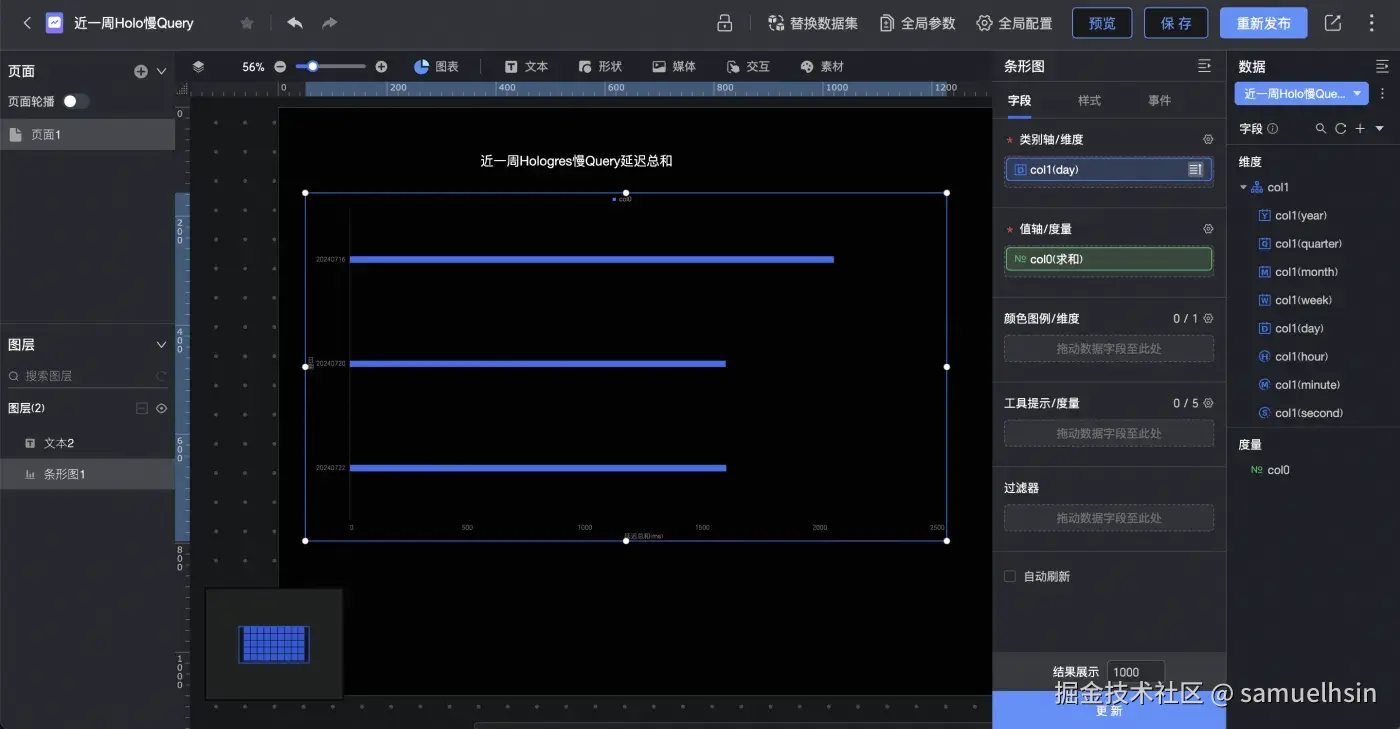The height and width of the screenshot is (729, 1400).
Task: Open the fields dropdown arrow beside plus
Action: click(x=1380, y=129)
